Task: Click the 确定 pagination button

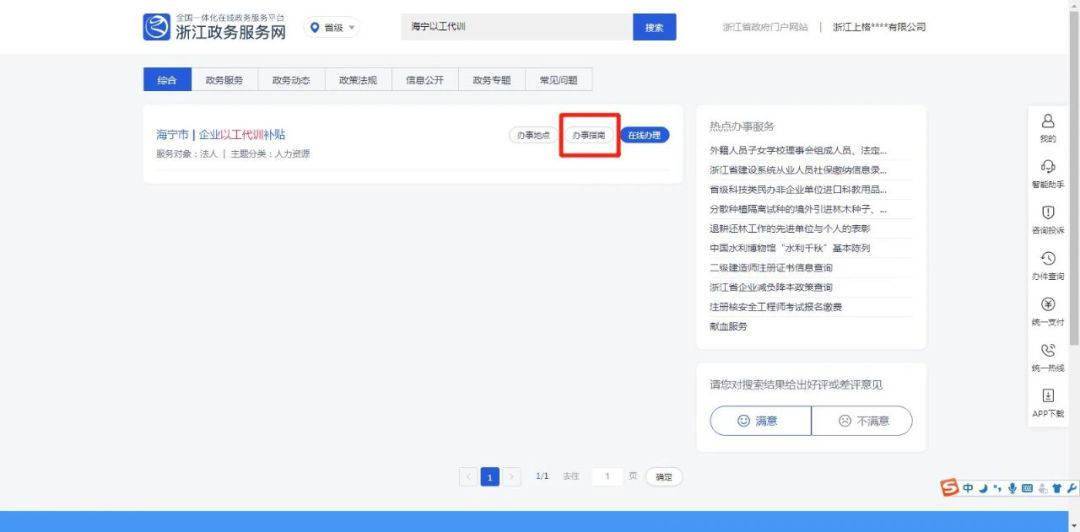Action: [x=664, y=476]
